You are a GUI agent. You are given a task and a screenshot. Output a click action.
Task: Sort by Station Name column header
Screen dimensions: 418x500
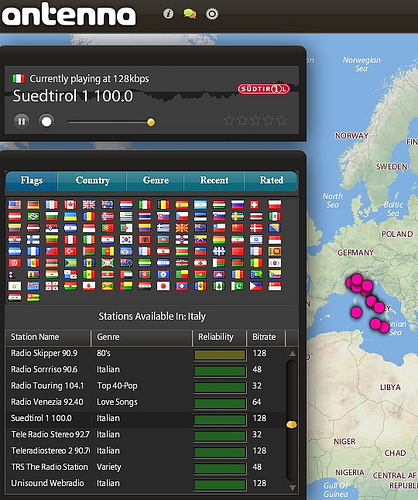48,337
